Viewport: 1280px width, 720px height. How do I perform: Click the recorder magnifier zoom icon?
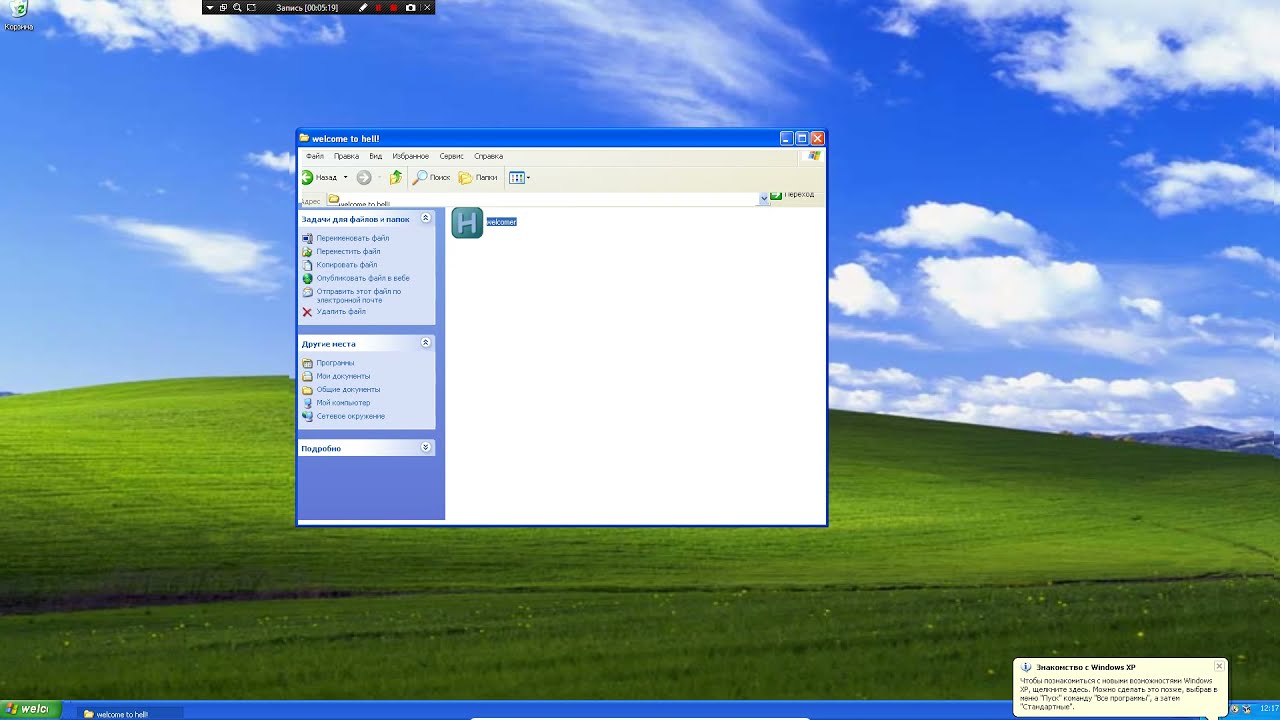pos(237,8)
